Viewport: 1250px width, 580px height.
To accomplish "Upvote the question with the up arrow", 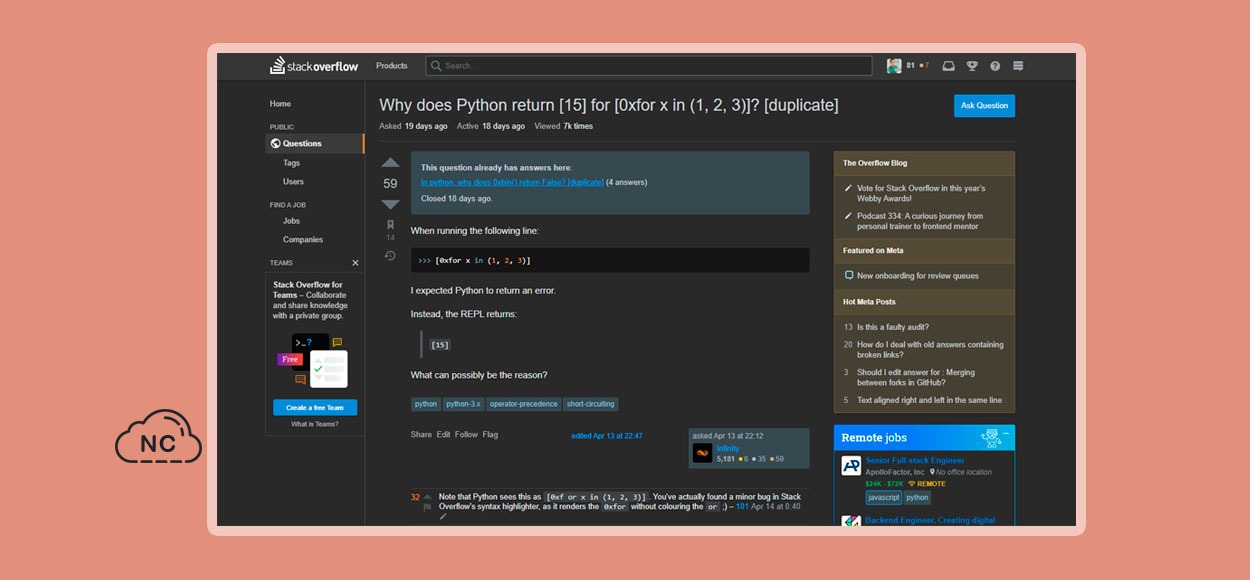I will tap(390, 163).
